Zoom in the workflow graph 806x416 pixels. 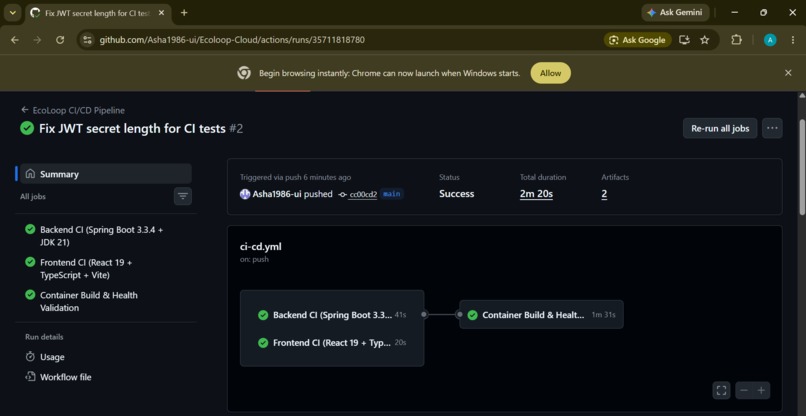pos(761,390)
